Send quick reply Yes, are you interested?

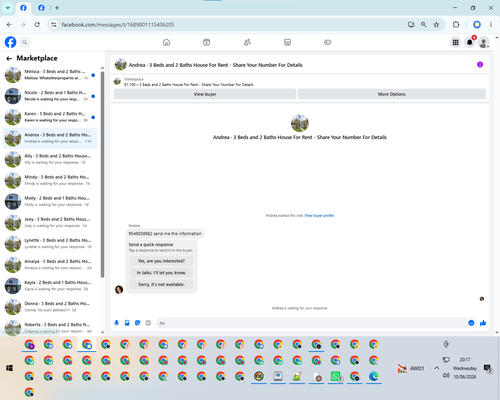[x=161, y=261]
